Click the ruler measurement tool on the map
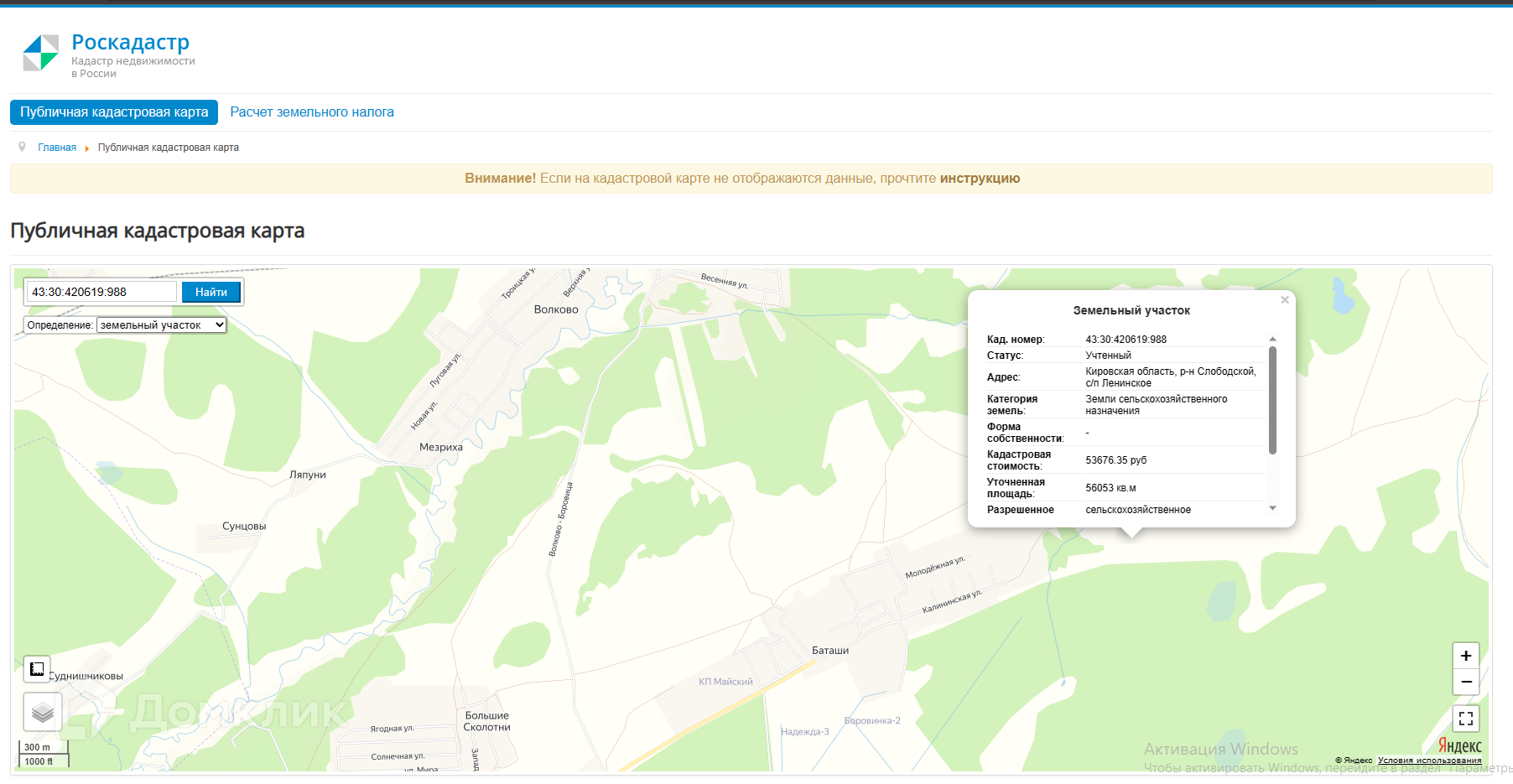This screenshot has width=1513, height=784. (x=37, y=669)
